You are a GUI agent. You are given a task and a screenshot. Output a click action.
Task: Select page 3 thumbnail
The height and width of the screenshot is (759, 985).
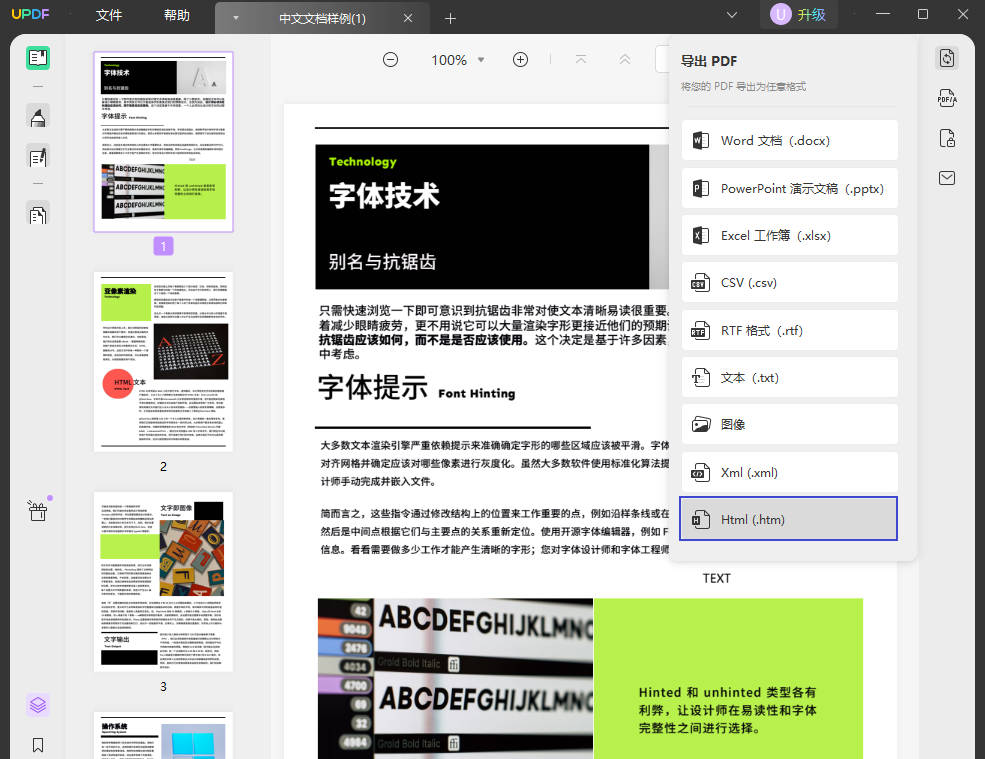(x=163, y=582)
